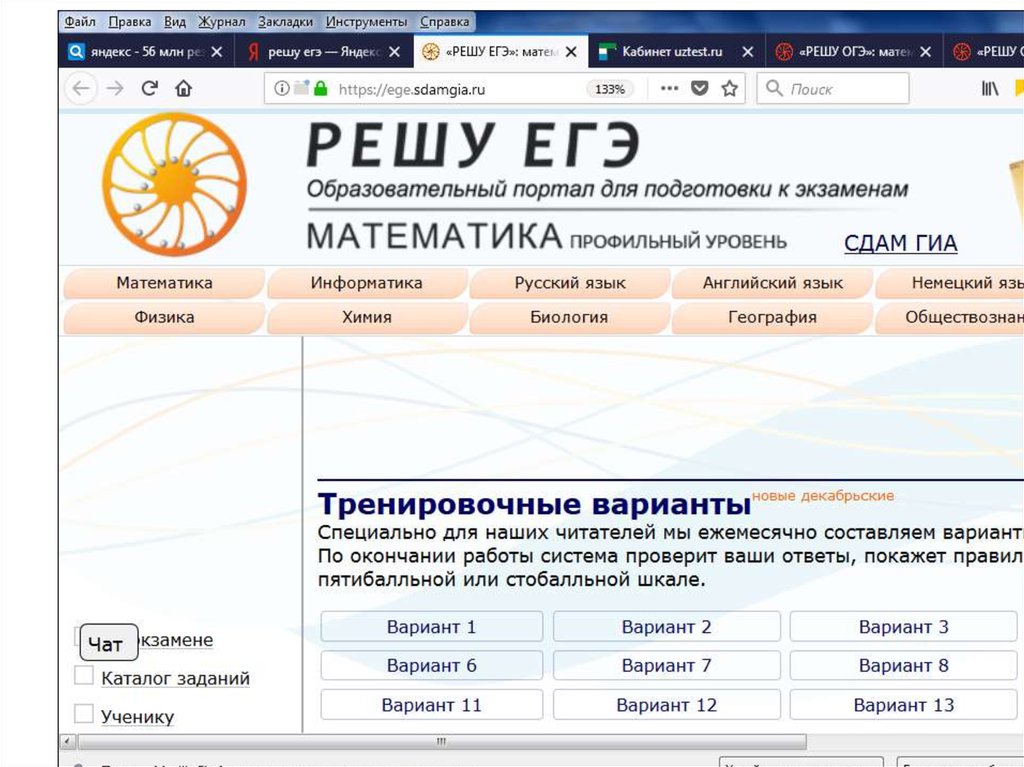The height and width of the screenshot is (767, 1024).
Task: Click the РЕШУ ЕГЭ sun logo
Action: [x=174, y=184]
